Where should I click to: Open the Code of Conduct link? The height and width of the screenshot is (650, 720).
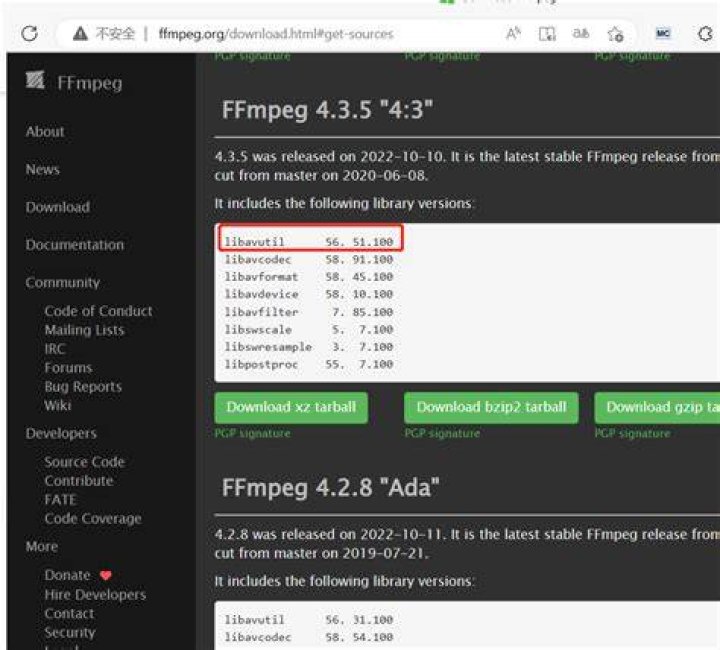[99, 311]
